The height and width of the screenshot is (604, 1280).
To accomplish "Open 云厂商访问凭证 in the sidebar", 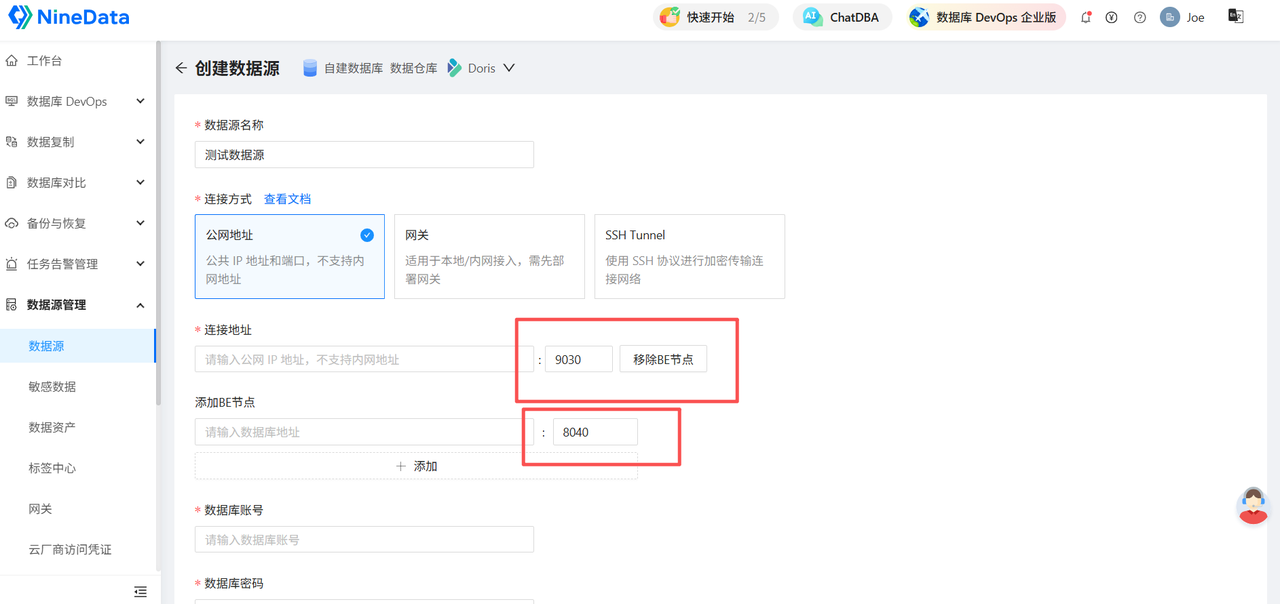I will (70, 549).
